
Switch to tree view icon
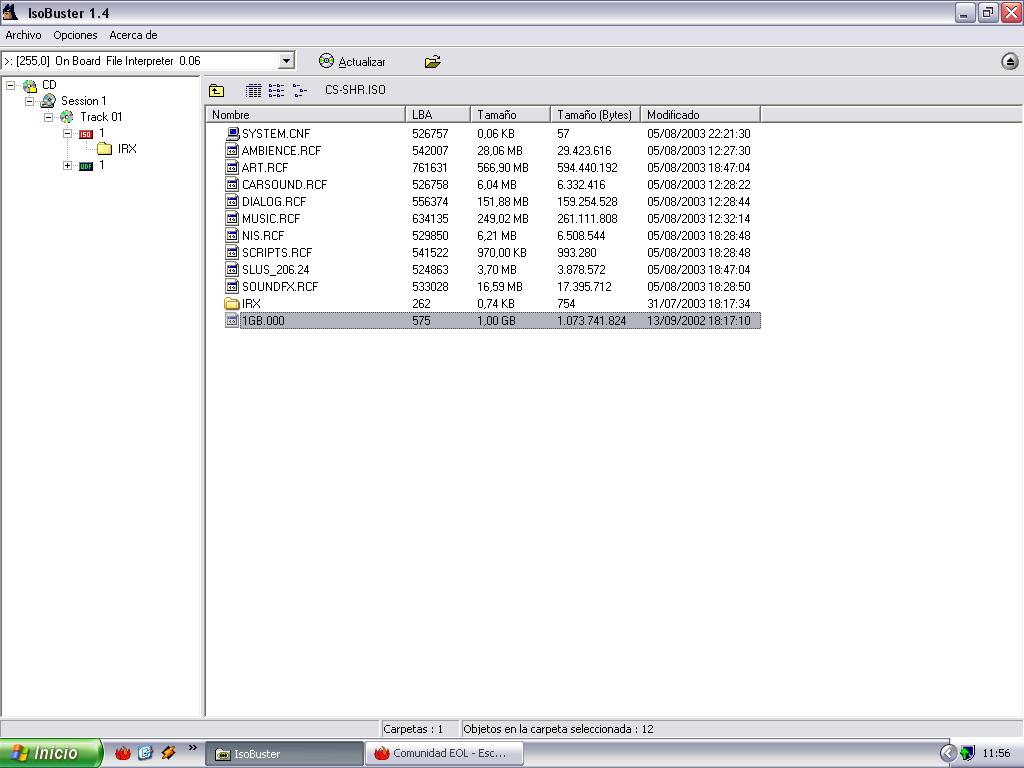pyautogui.click(x=299, y=90)
